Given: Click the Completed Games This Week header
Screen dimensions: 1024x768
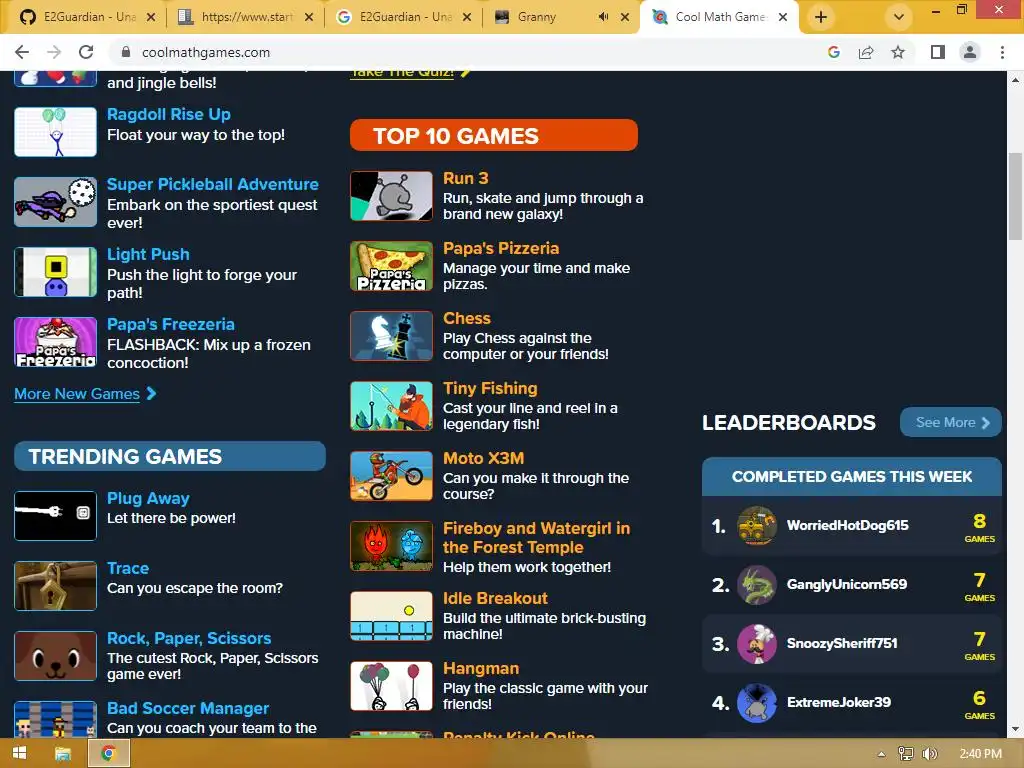Looking at the screenshot, I should [x=852, y=477].
